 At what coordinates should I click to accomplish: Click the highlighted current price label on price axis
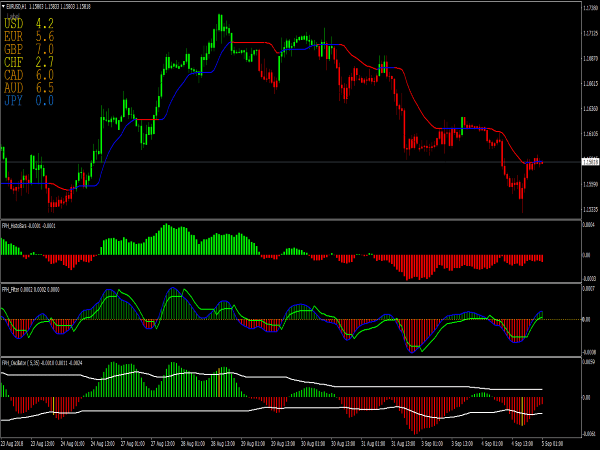(590, 162)
